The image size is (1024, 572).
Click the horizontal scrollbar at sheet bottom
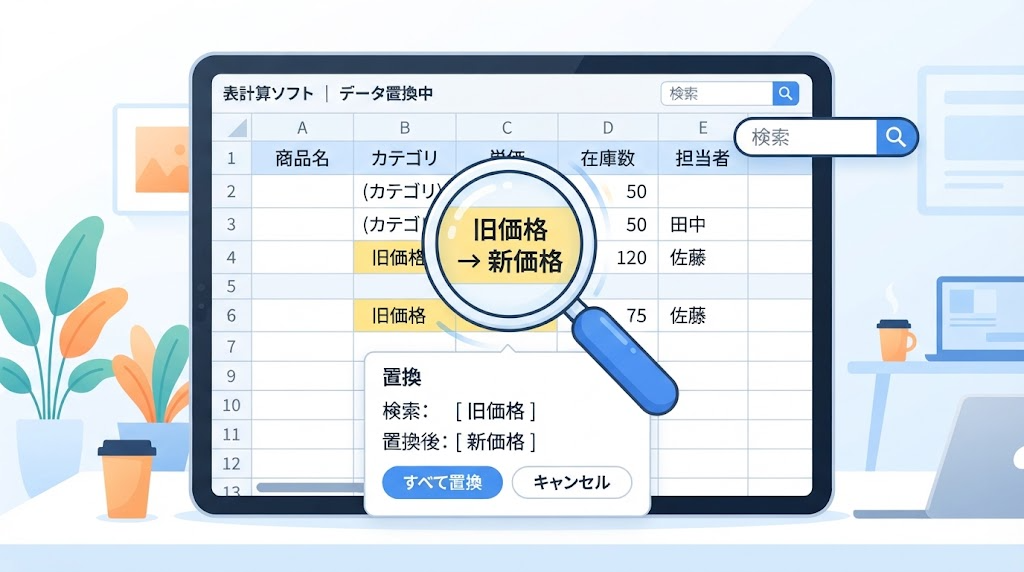[x=311, y=487]
